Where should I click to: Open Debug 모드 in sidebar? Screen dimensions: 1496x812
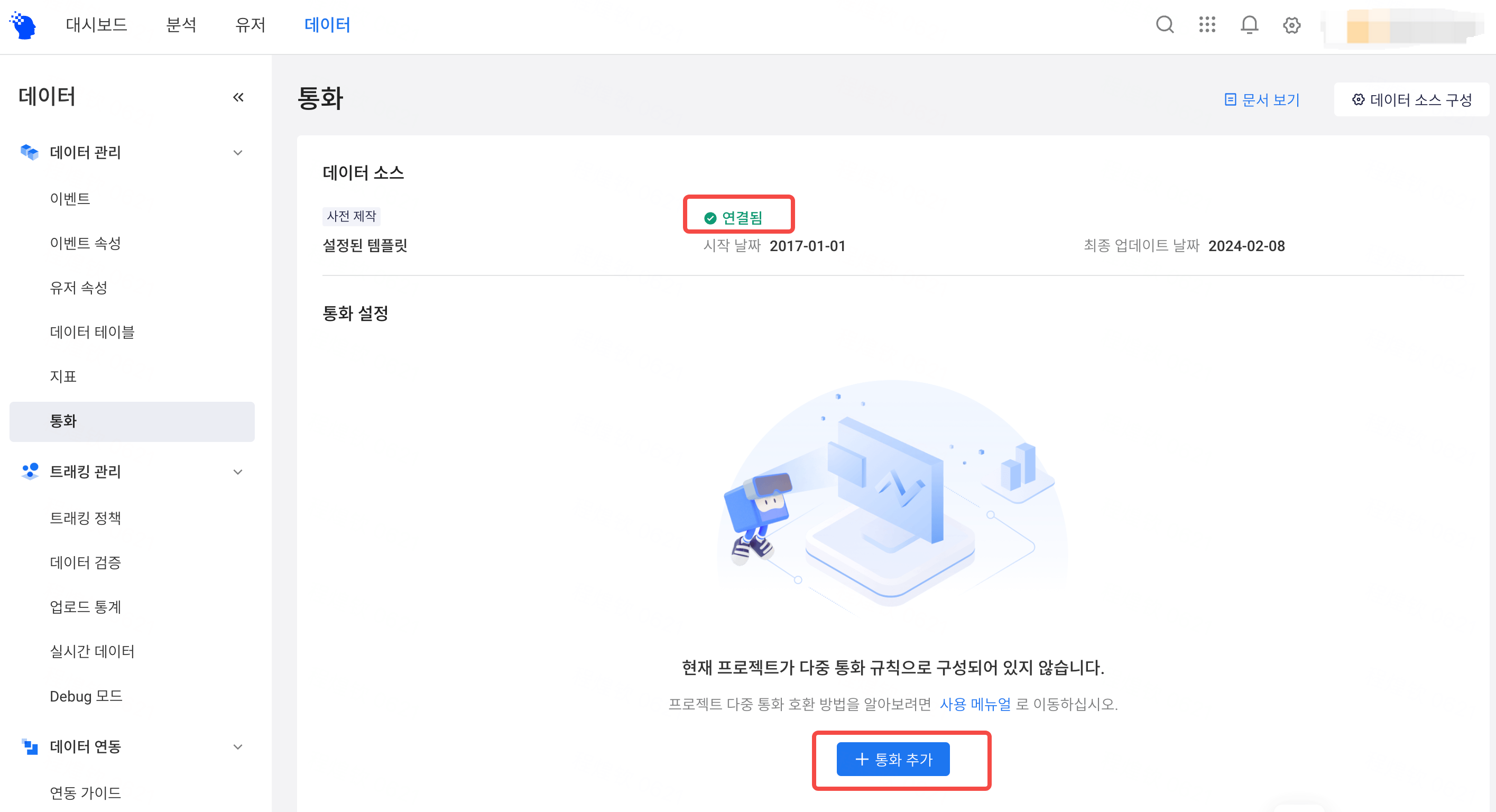(86, 696)
